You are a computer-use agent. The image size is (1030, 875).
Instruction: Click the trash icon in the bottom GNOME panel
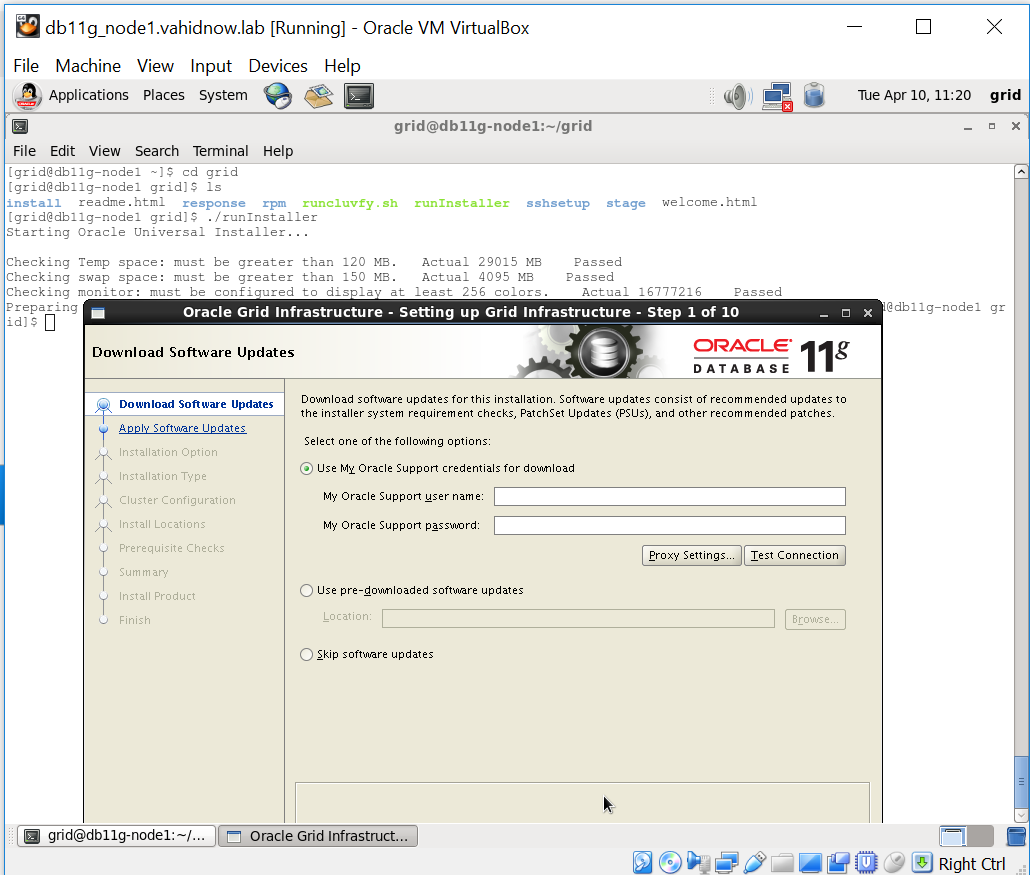tap(1016, 836)
